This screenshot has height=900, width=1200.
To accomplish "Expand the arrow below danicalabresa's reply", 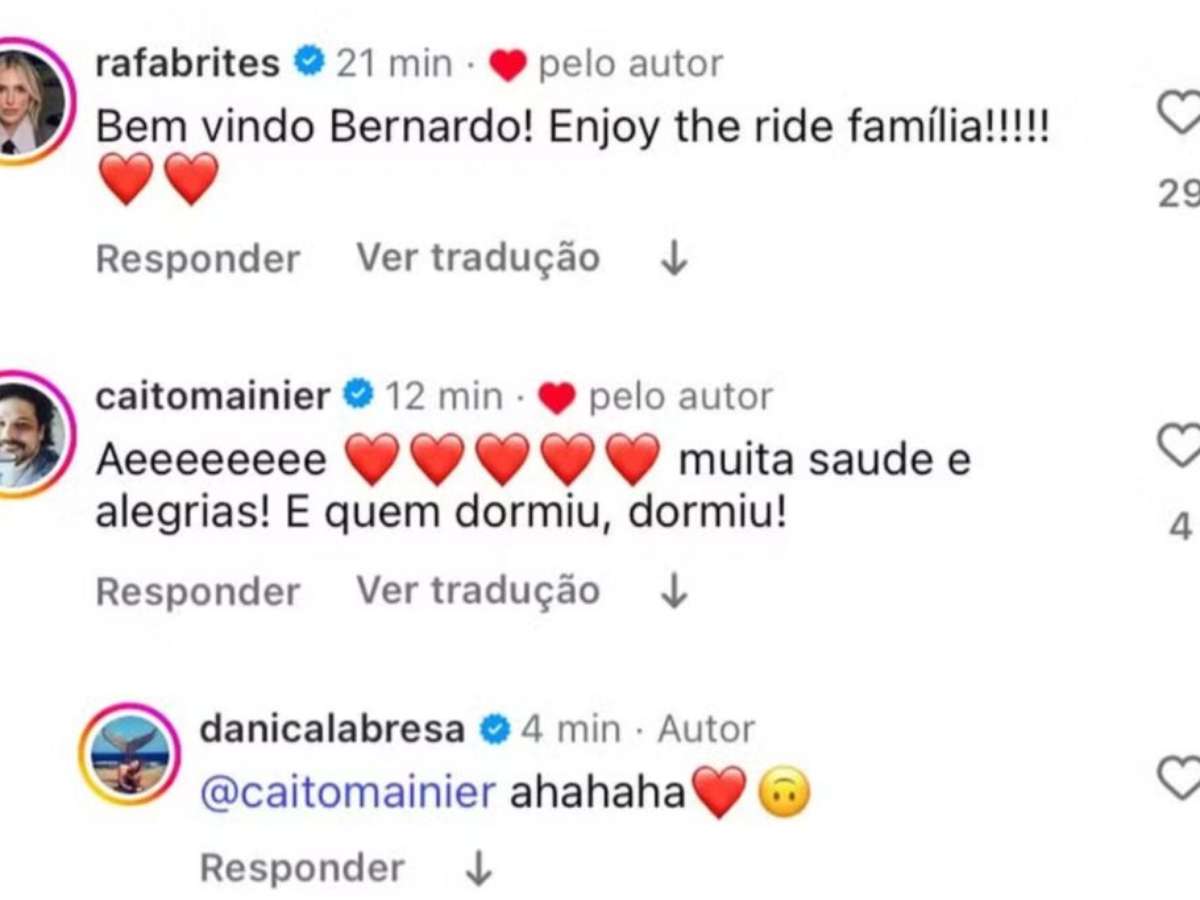I will pos(479,868).
